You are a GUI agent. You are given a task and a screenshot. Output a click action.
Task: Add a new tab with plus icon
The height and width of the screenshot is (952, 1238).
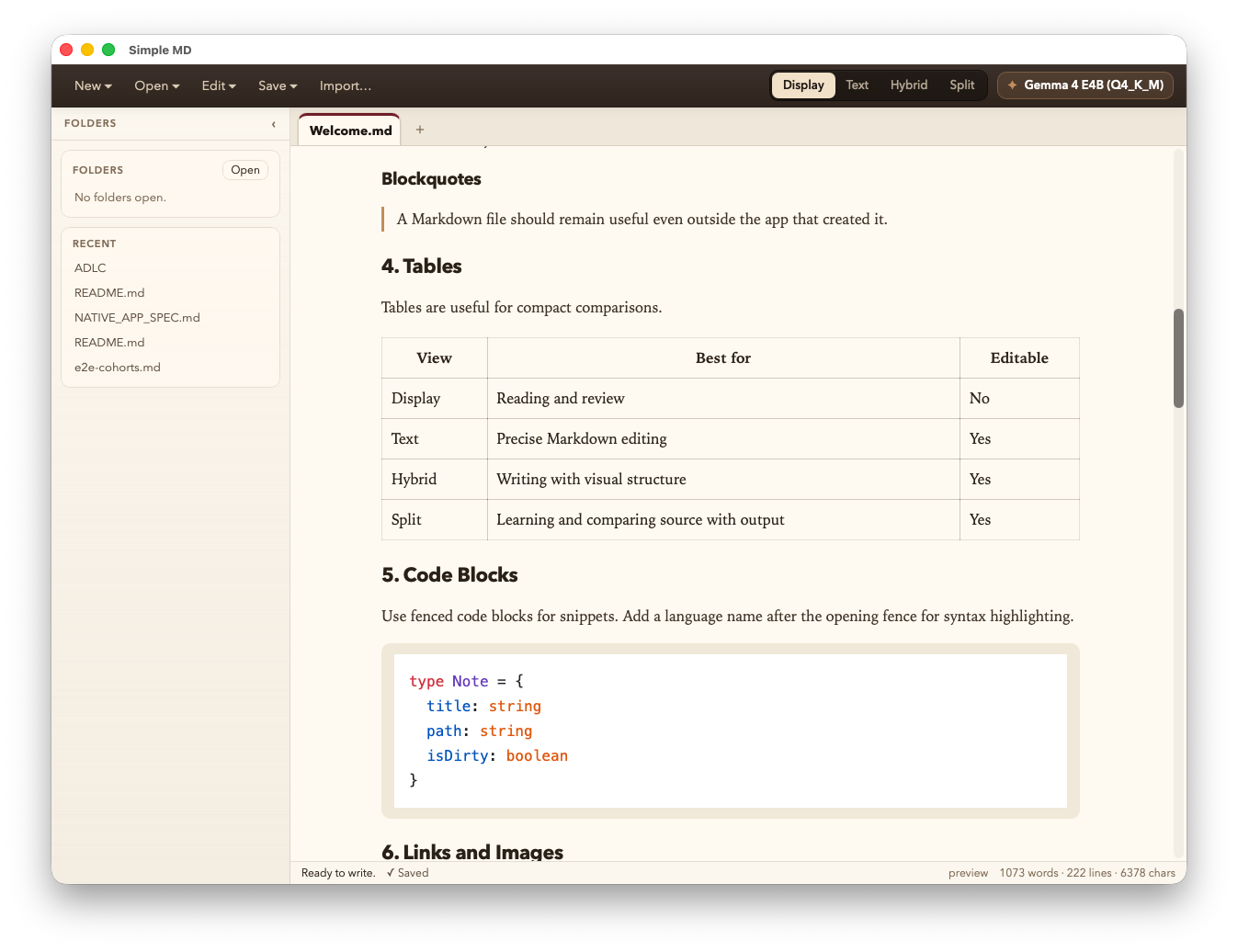(x=420, y=130)
